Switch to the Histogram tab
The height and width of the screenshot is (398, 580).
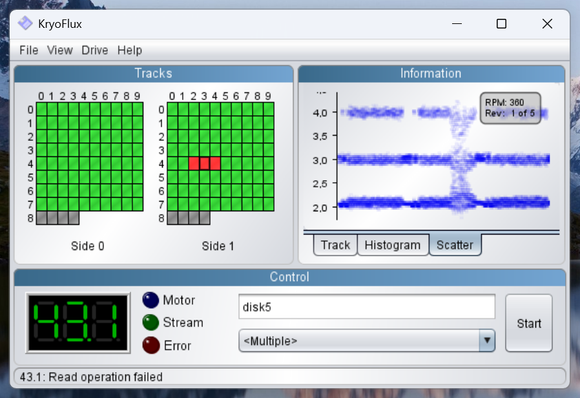point(392,245)
